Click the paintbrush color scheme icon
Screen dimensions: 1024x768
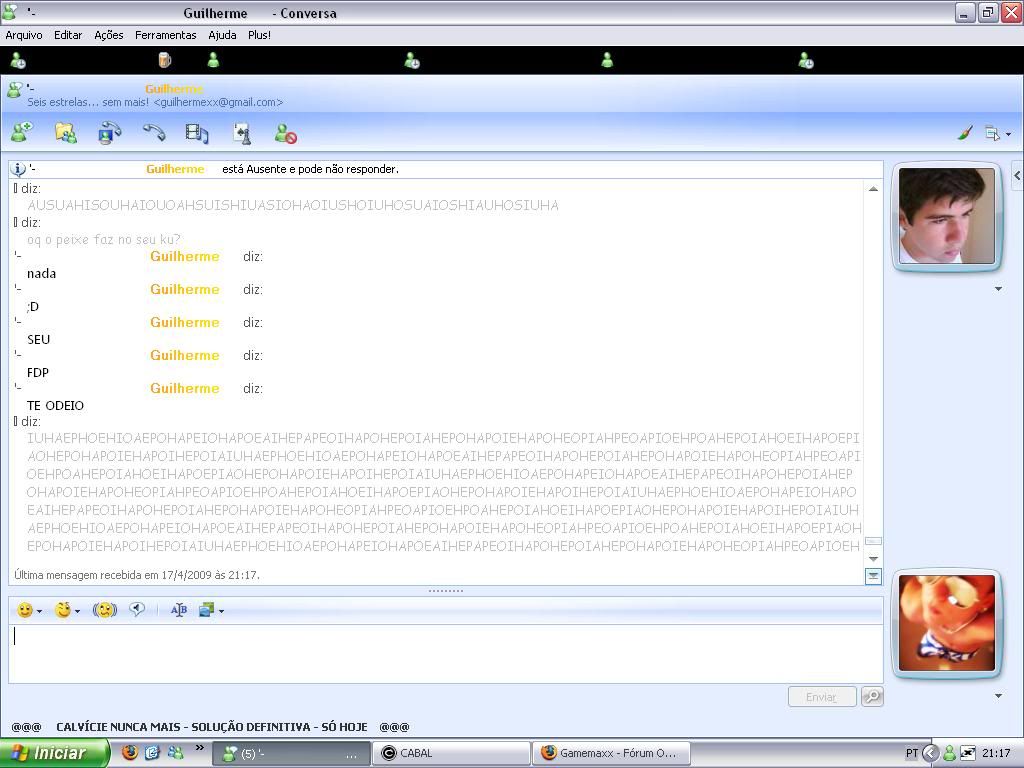(965, 132)
